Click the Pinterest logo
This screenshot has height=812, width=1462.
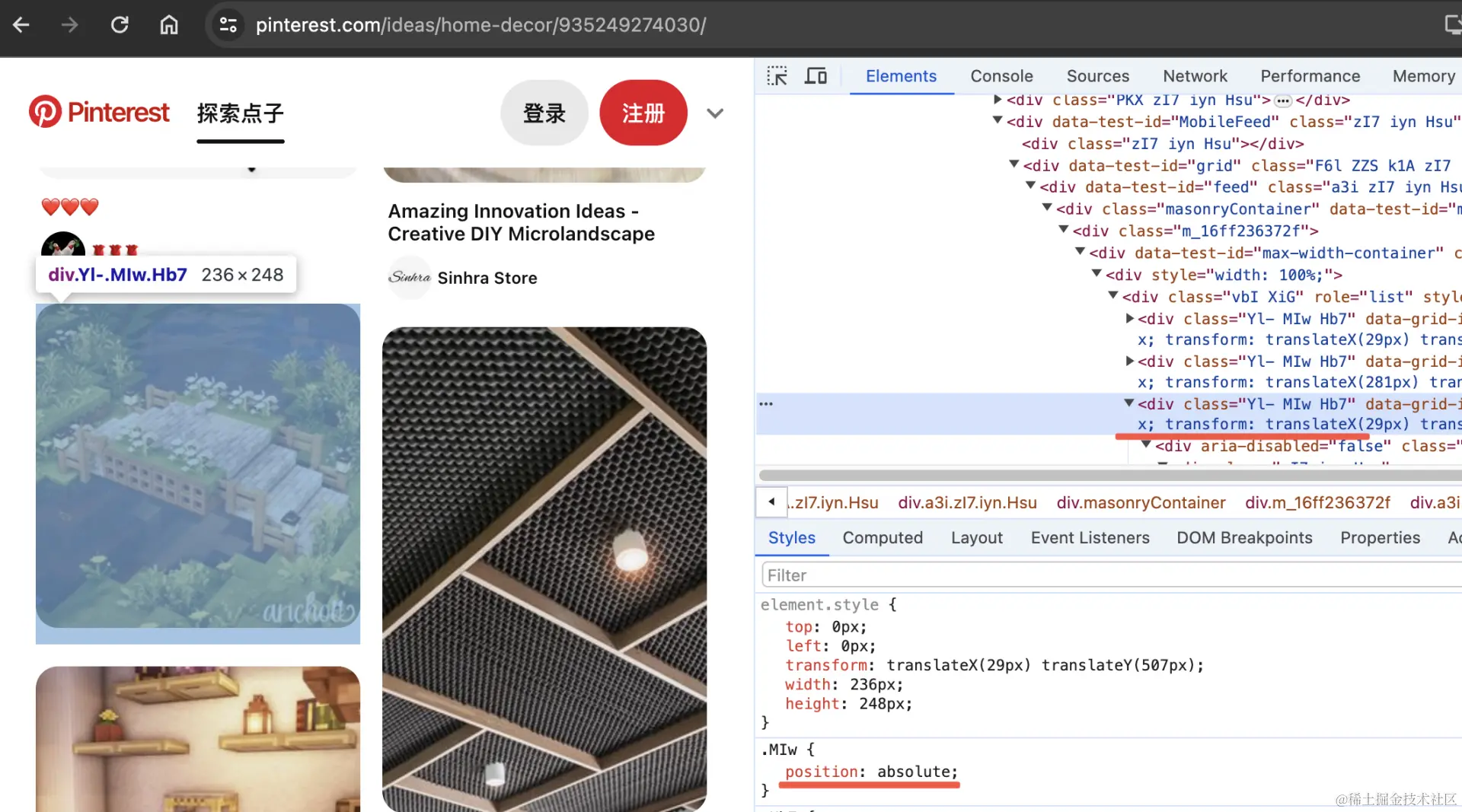click(x=99, y=112)
